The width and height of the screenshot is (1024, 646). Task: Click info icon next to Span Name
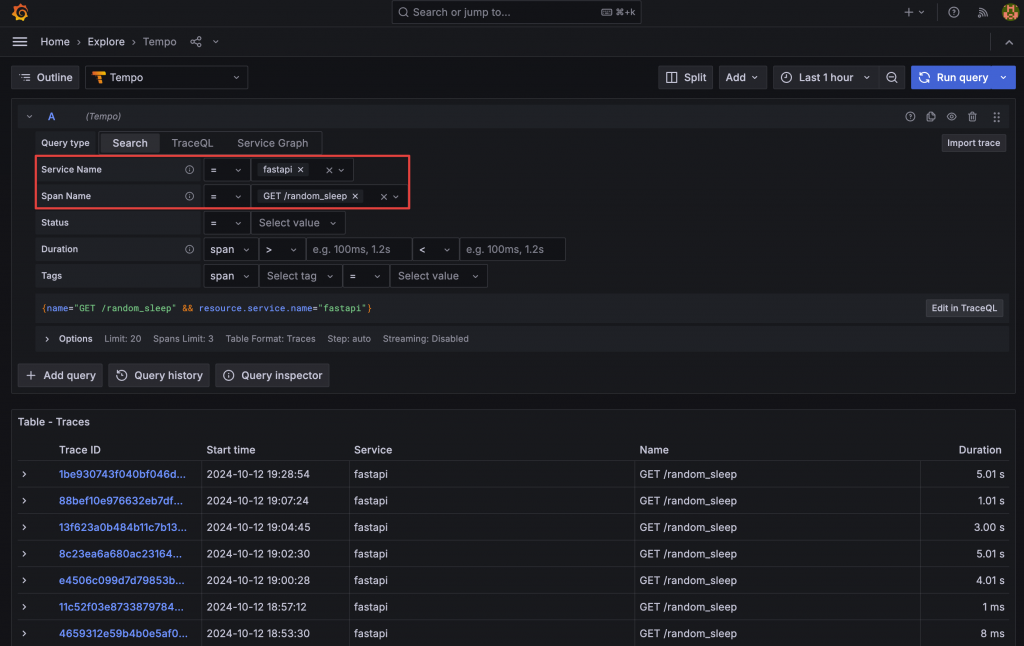(x=189, y=196)
